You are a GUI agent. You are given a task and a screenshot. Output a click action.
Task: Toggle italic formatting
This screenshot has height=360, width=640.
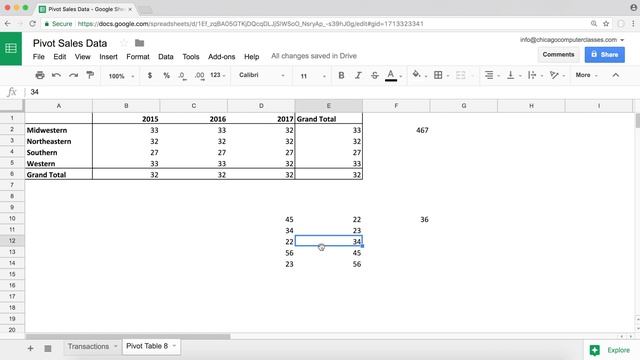pos(358,75)
